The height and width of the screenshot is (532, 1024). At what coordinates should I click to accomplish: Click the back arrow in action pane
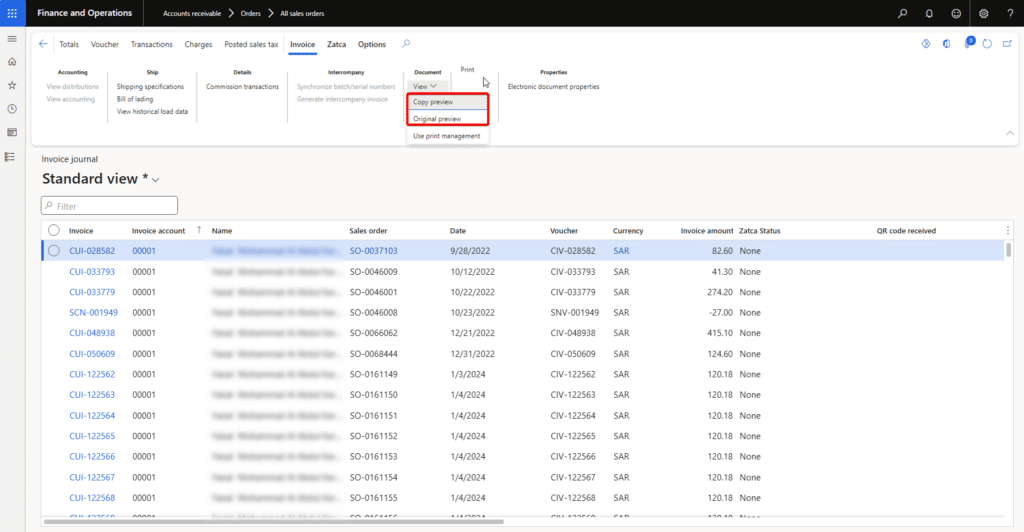tap(44, 44)
